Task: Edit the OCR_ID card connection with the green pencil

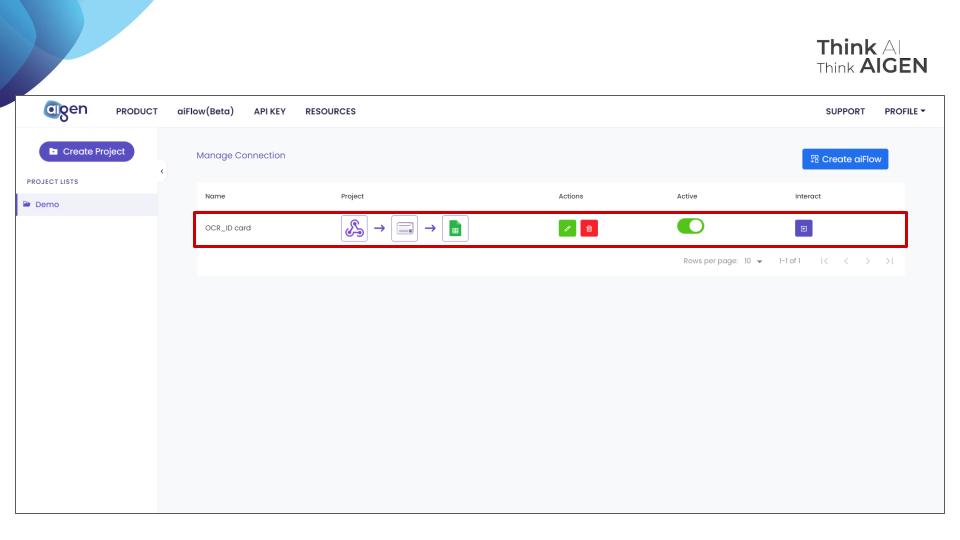Action: coord(568,228)
